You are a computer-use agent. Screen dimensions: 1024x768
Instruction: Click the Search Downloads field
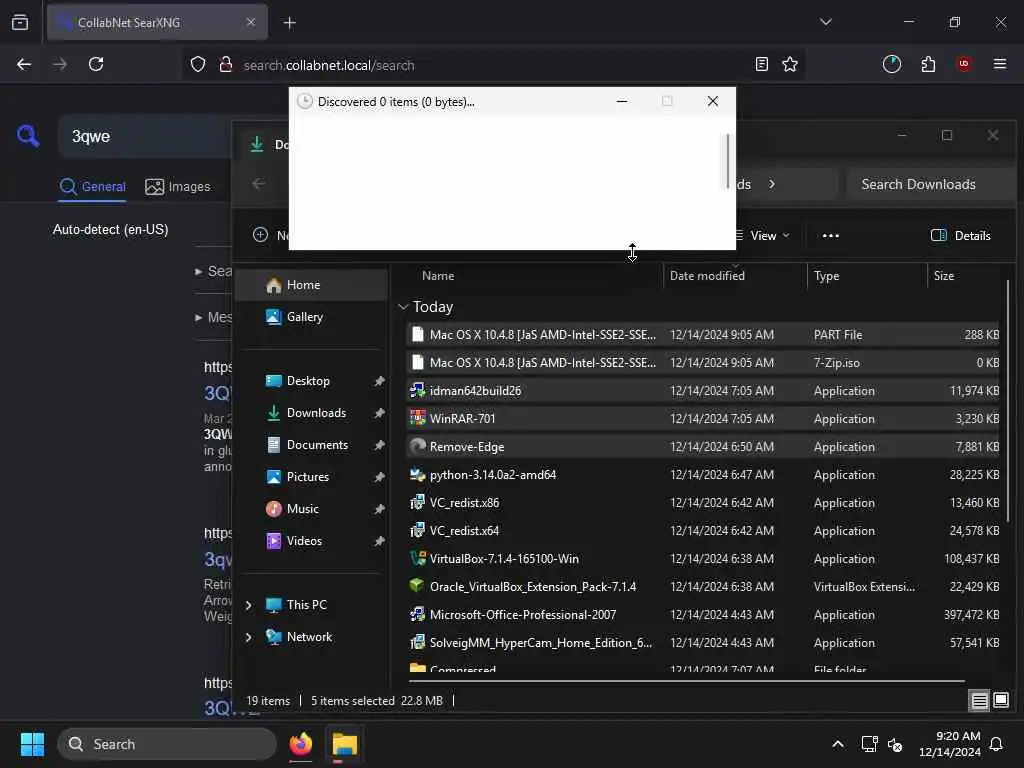tap(929, 184)
